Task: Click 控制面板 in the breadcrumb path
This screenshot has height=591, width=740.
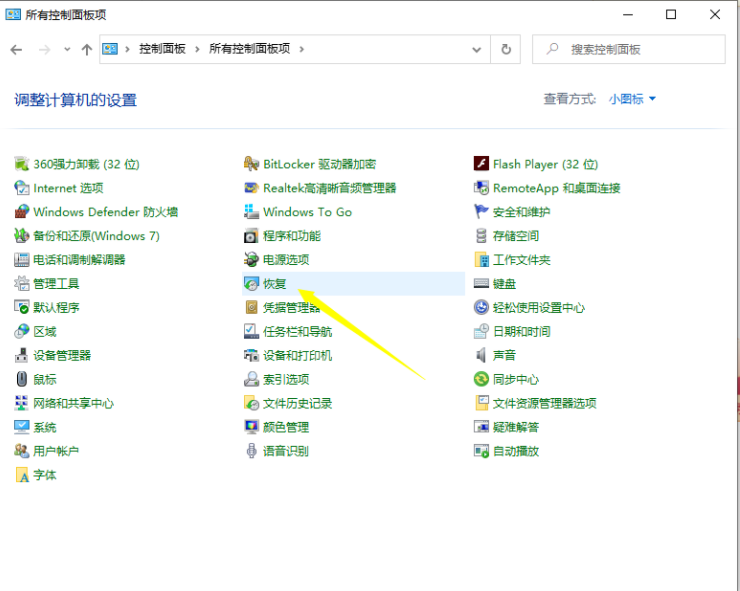Action: (162, 49)
